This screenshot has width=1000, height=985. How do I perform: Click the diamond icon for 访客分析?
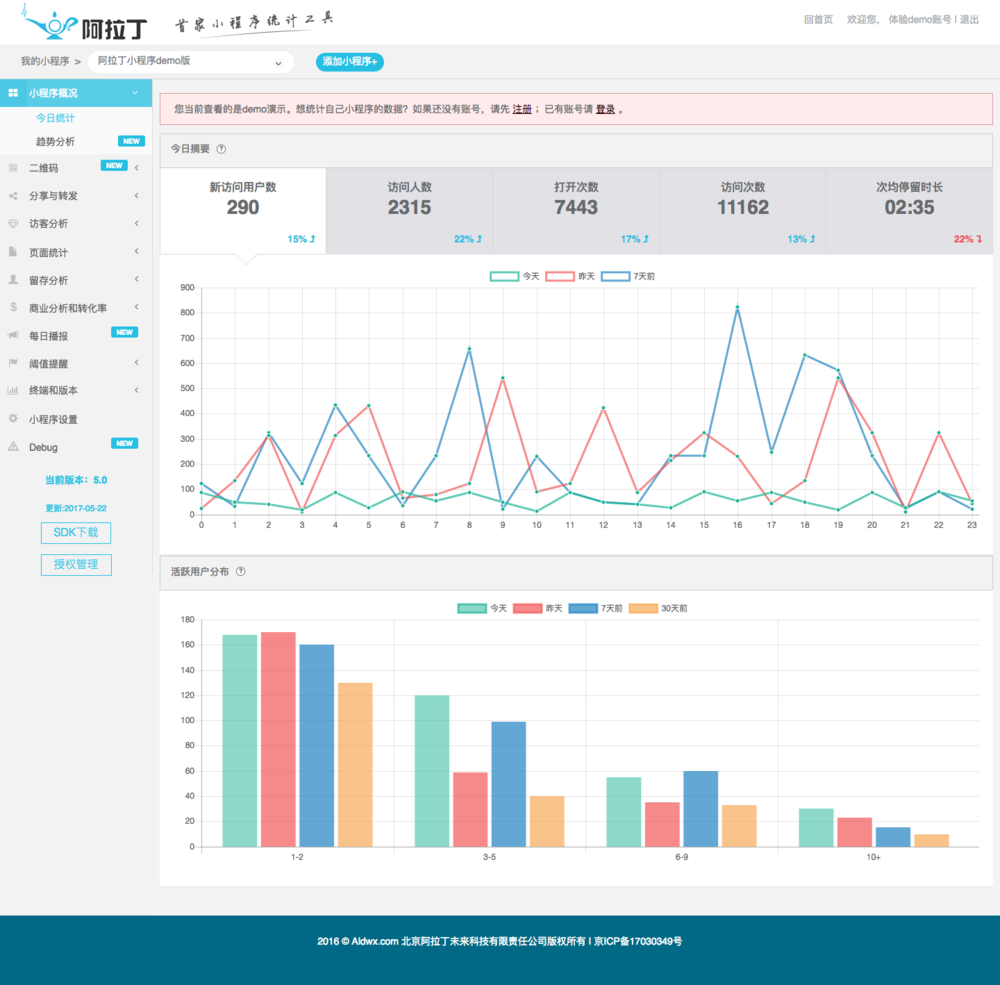point(13,224)
